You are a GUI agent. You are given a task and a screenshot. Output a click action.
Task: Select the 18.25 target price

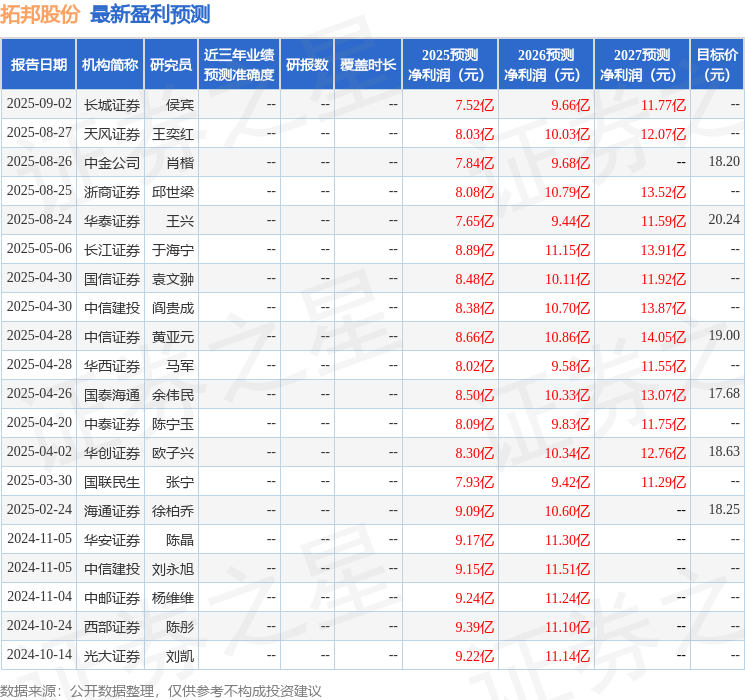(x=724, y=509)
